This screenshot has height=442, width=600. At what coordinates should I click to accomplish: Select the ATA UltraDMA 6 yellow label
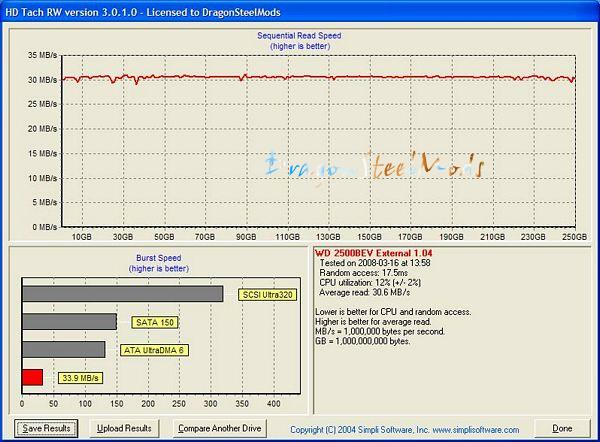[154, 350]
